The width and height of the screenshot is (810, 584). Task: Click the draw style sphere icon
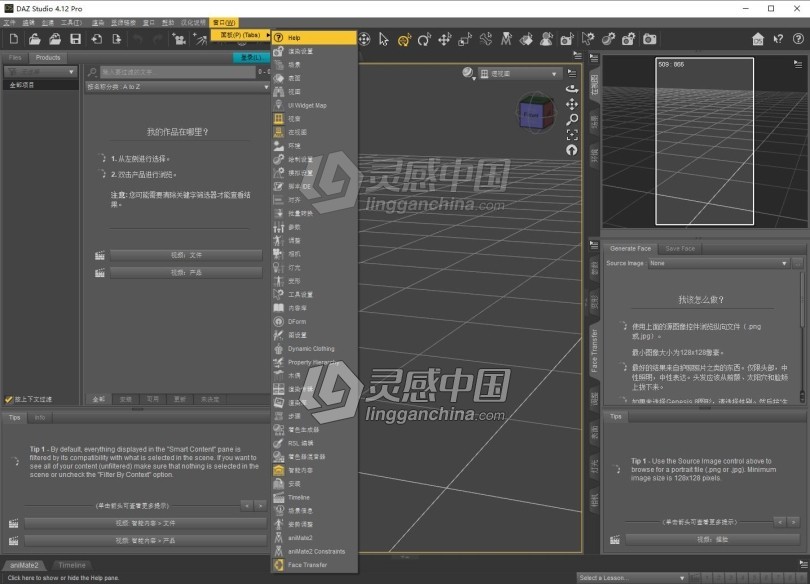pos(468,73)
